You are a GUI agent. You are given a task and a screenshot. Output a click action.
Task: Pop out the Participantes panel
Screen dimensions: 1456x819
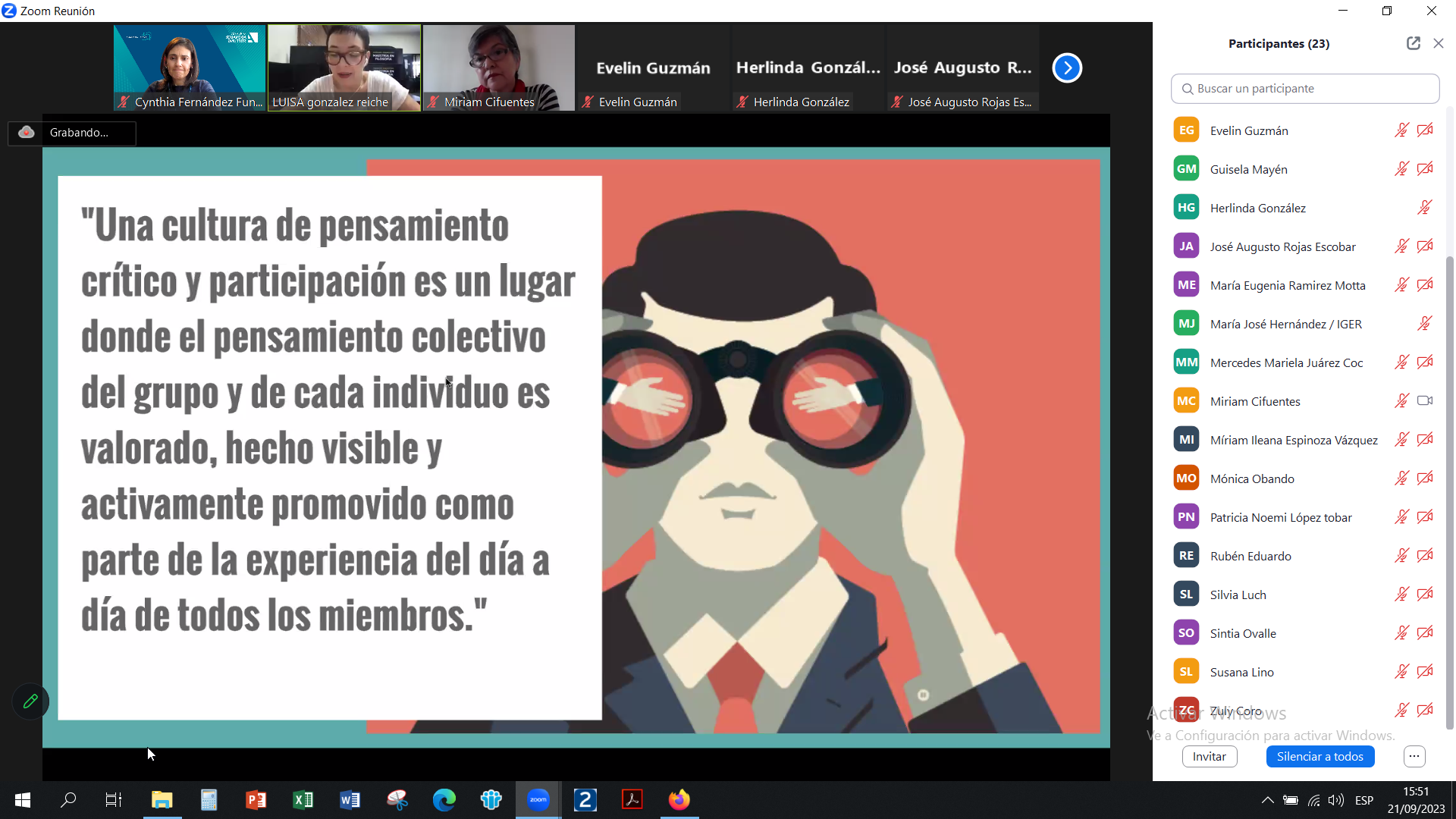1413,43
